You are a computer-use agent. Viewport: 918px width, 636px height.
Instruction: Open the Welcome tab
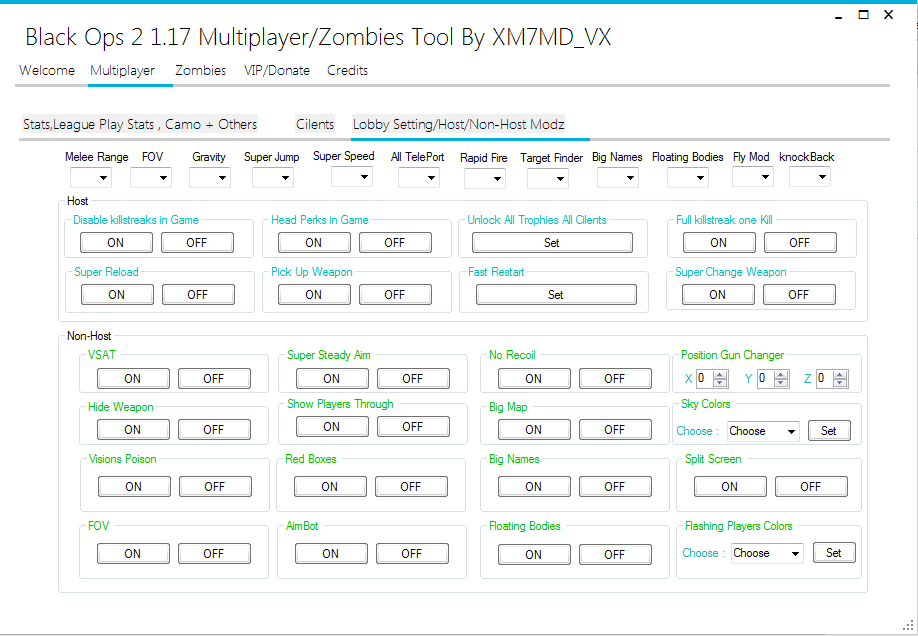tap(47, 70)
